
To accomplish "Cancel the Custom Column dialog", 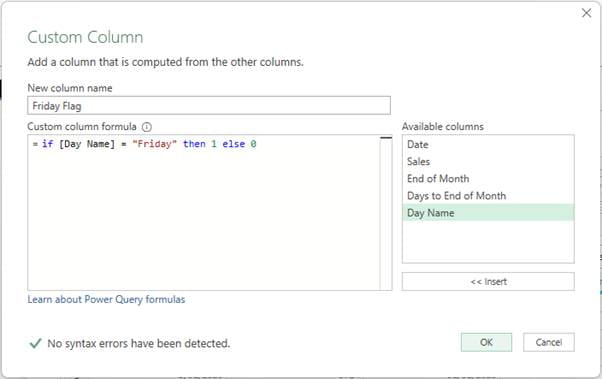I will click(x=549, y=342).
